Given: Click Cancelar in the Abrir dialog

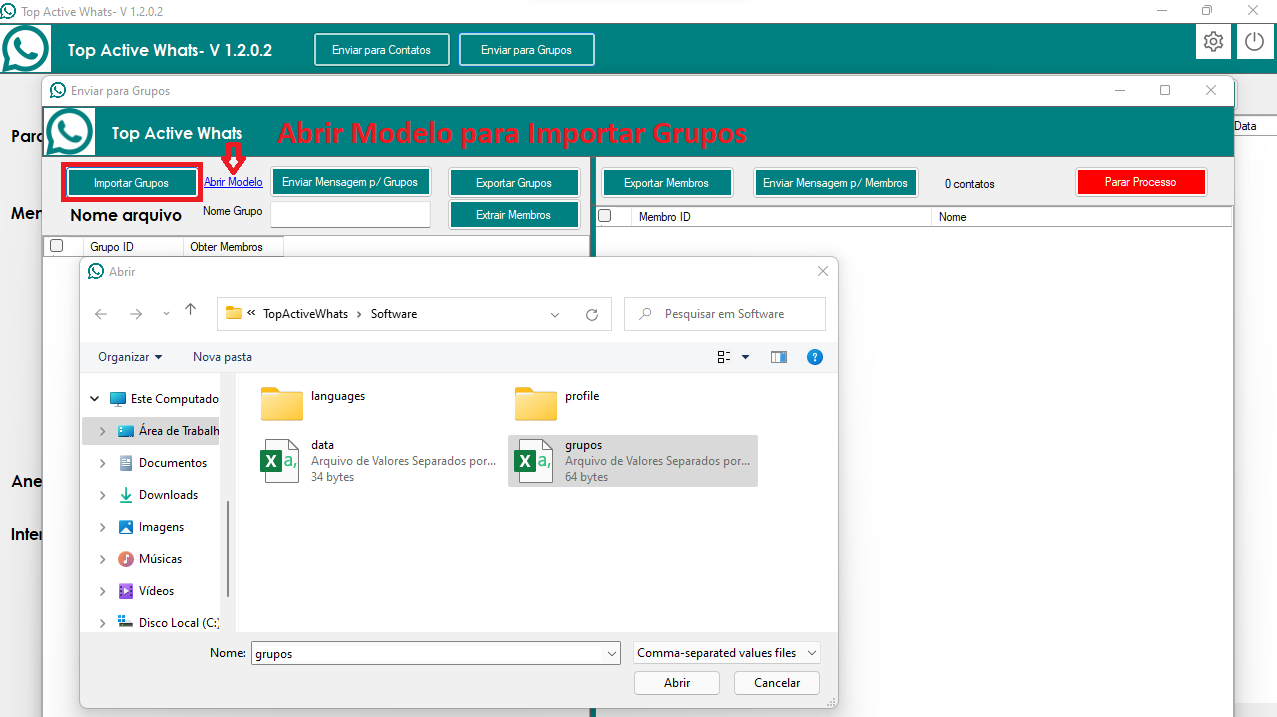Looking at the screenshot, I should point(777,683).
